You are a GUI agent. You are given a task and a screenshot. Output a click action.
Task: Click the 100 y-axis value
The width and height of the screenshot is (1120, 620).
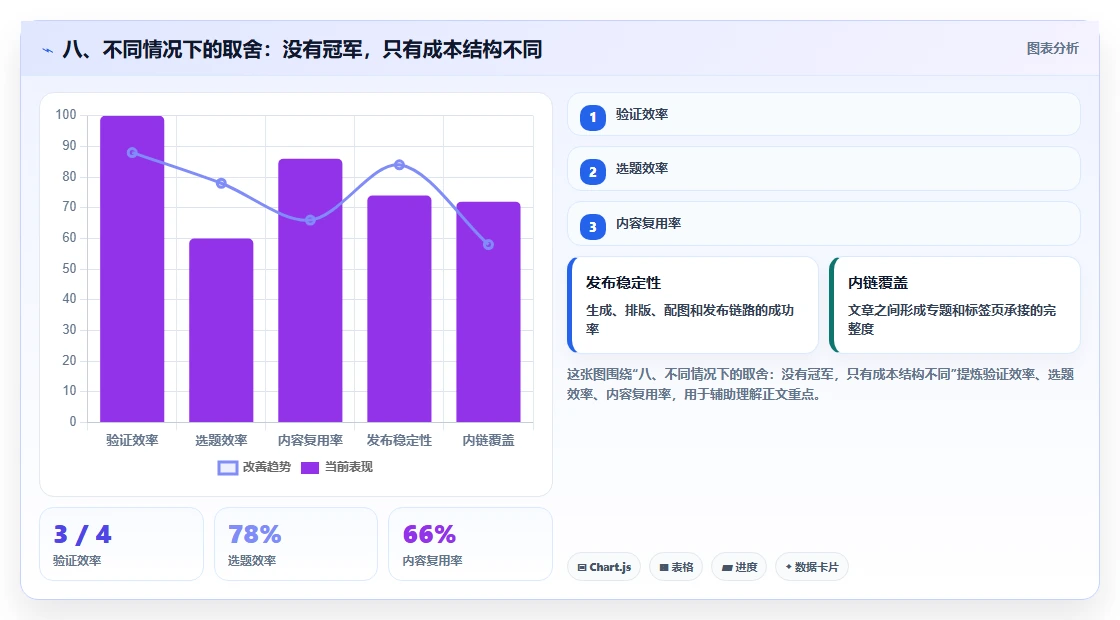coord(66,115)
